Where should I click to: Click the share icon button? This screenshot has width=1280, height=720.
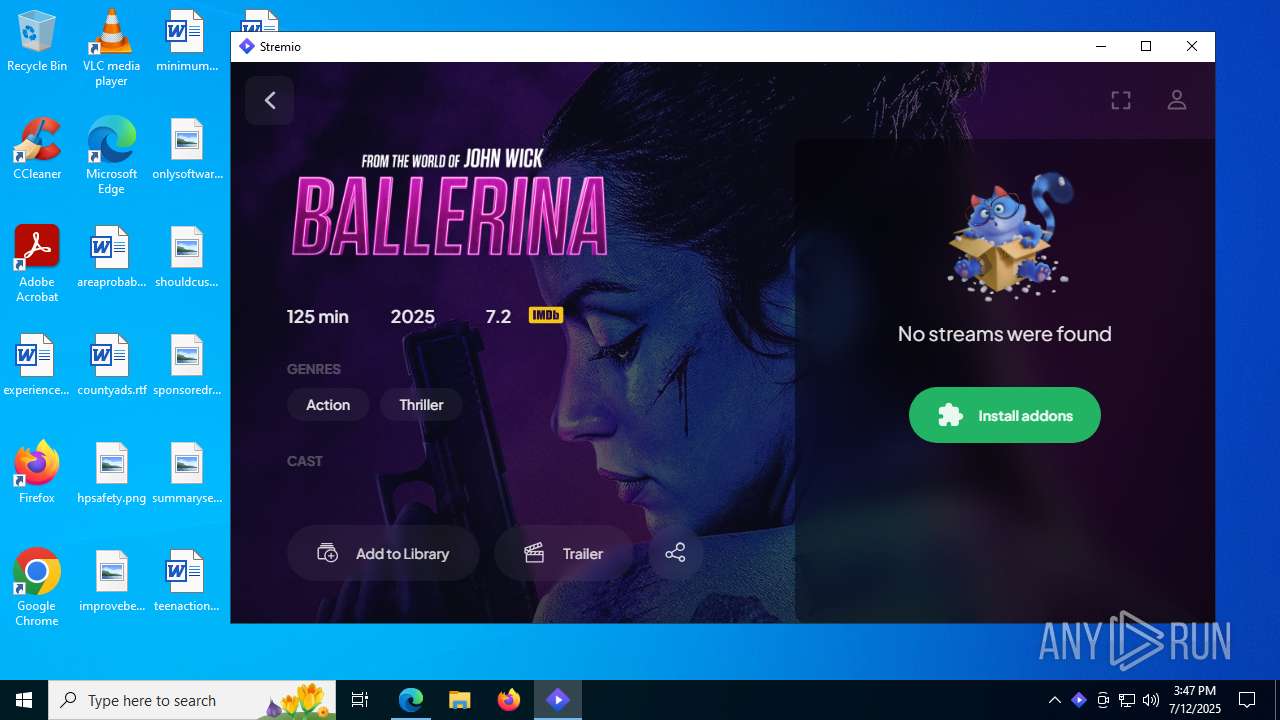point(675,553)
